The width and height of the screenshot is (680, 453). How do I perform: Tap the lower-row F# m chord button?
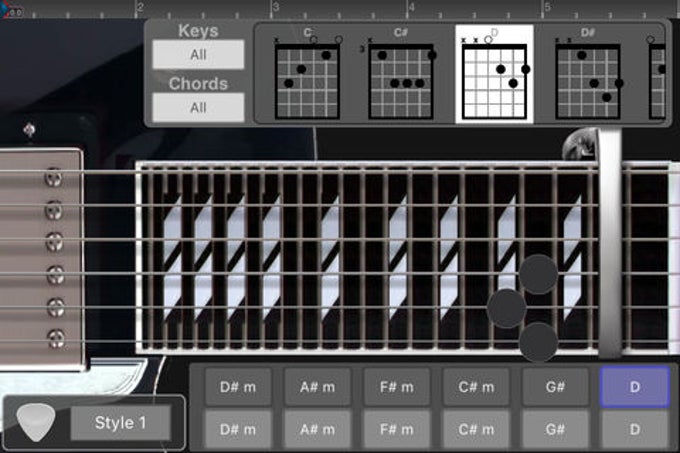397,429
